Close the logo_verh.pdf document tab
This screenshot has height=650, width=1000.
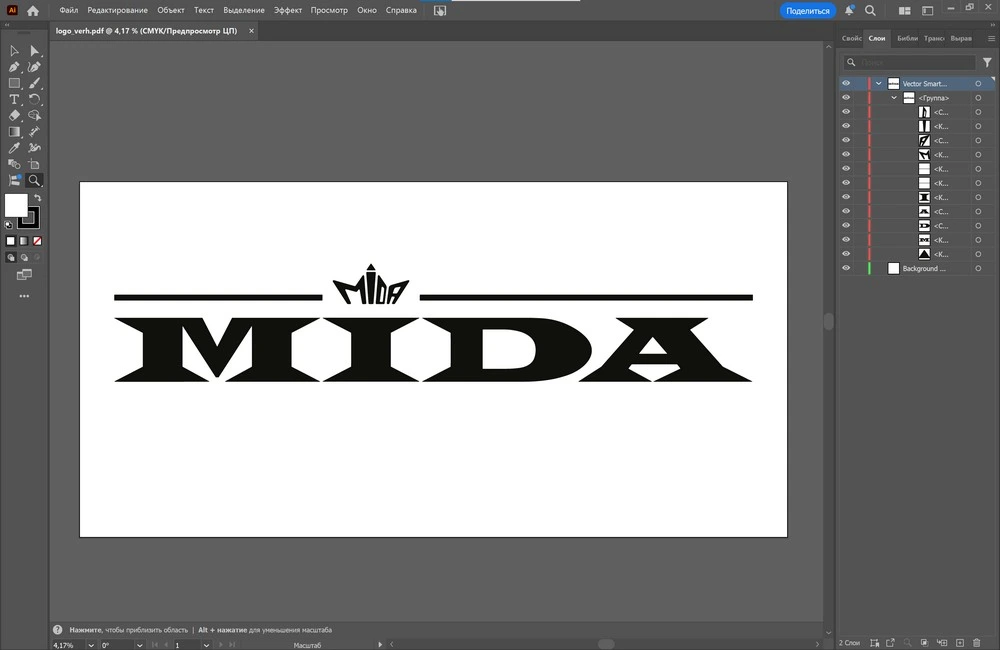(251, 31)
